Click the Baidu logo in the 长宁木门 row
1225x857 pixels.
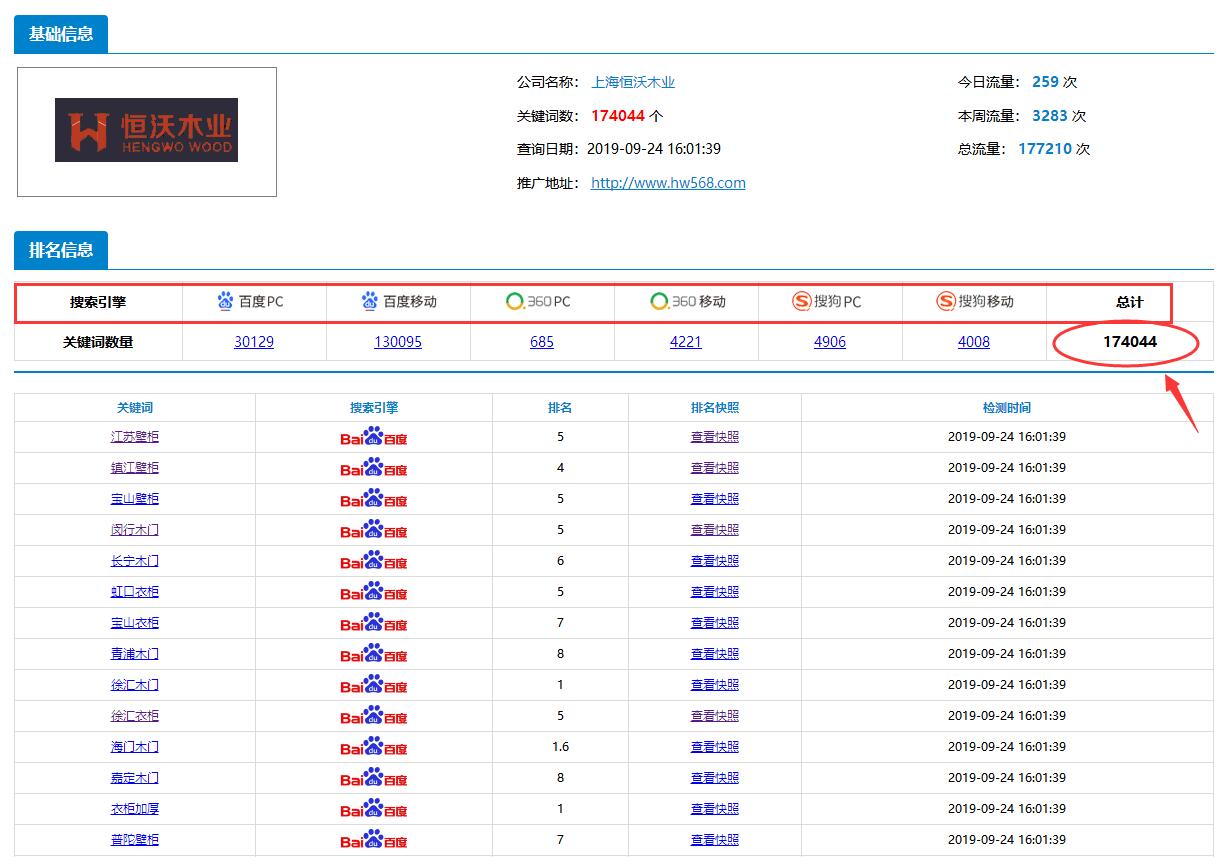(x=374, y=561)
